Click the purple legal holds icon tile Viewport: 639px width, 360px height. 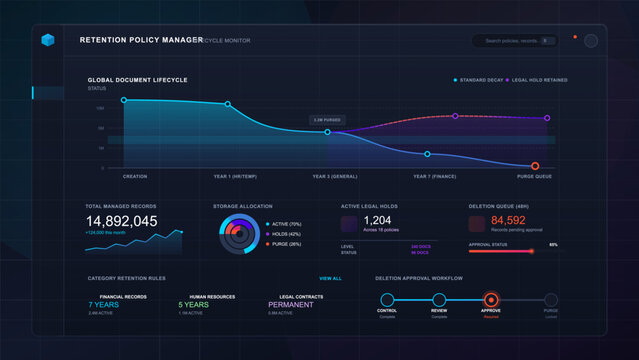coord(349,224)
